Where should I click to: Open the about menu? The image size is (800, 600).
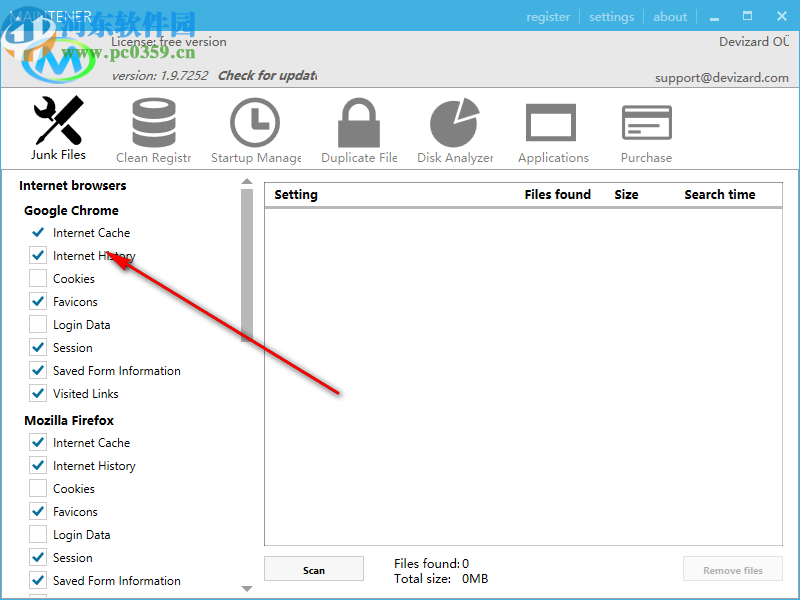point(670,17)
